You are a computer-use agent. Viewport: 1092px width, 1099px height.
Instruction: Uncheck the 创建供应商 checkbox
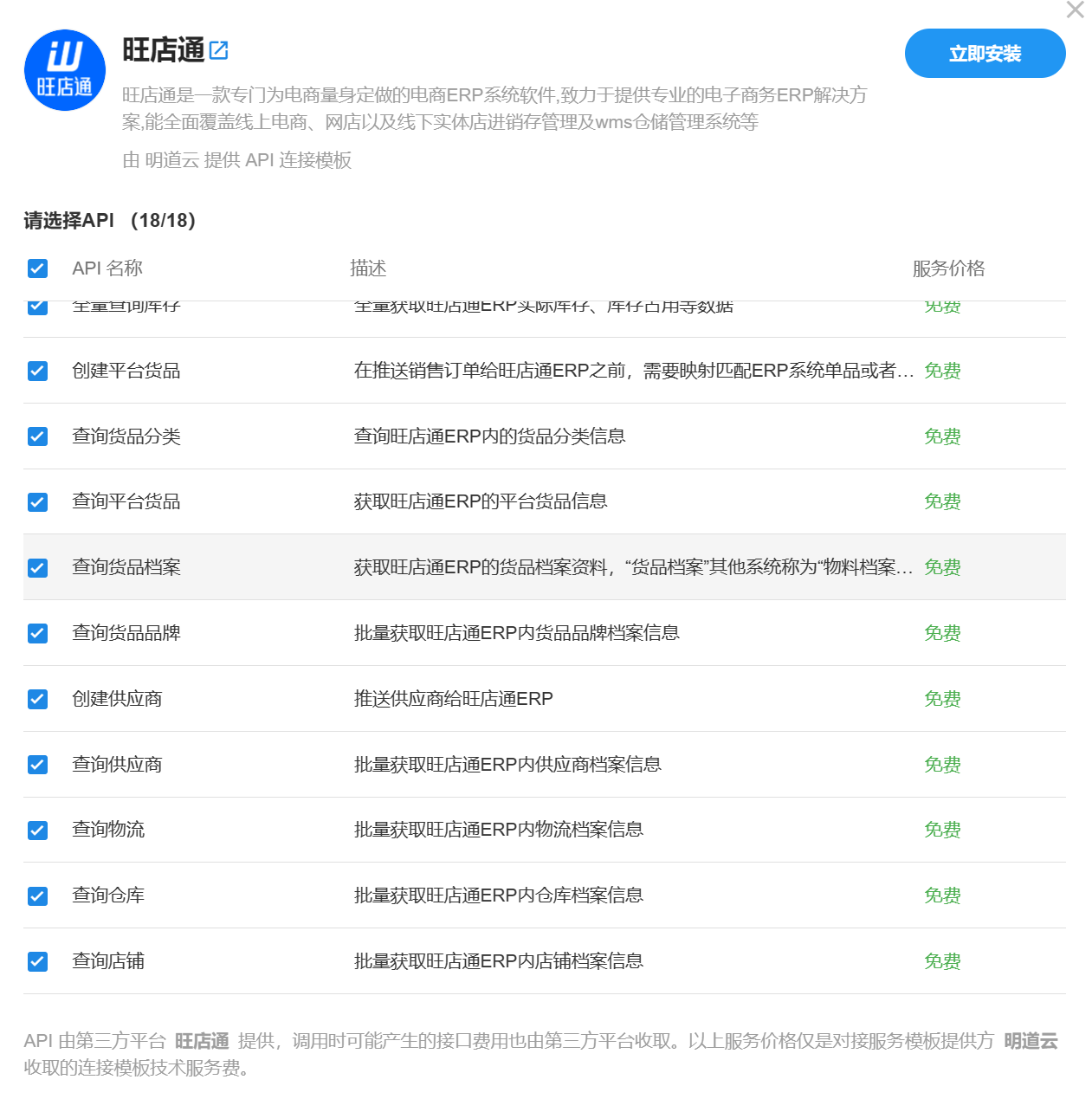coord(37,699)
